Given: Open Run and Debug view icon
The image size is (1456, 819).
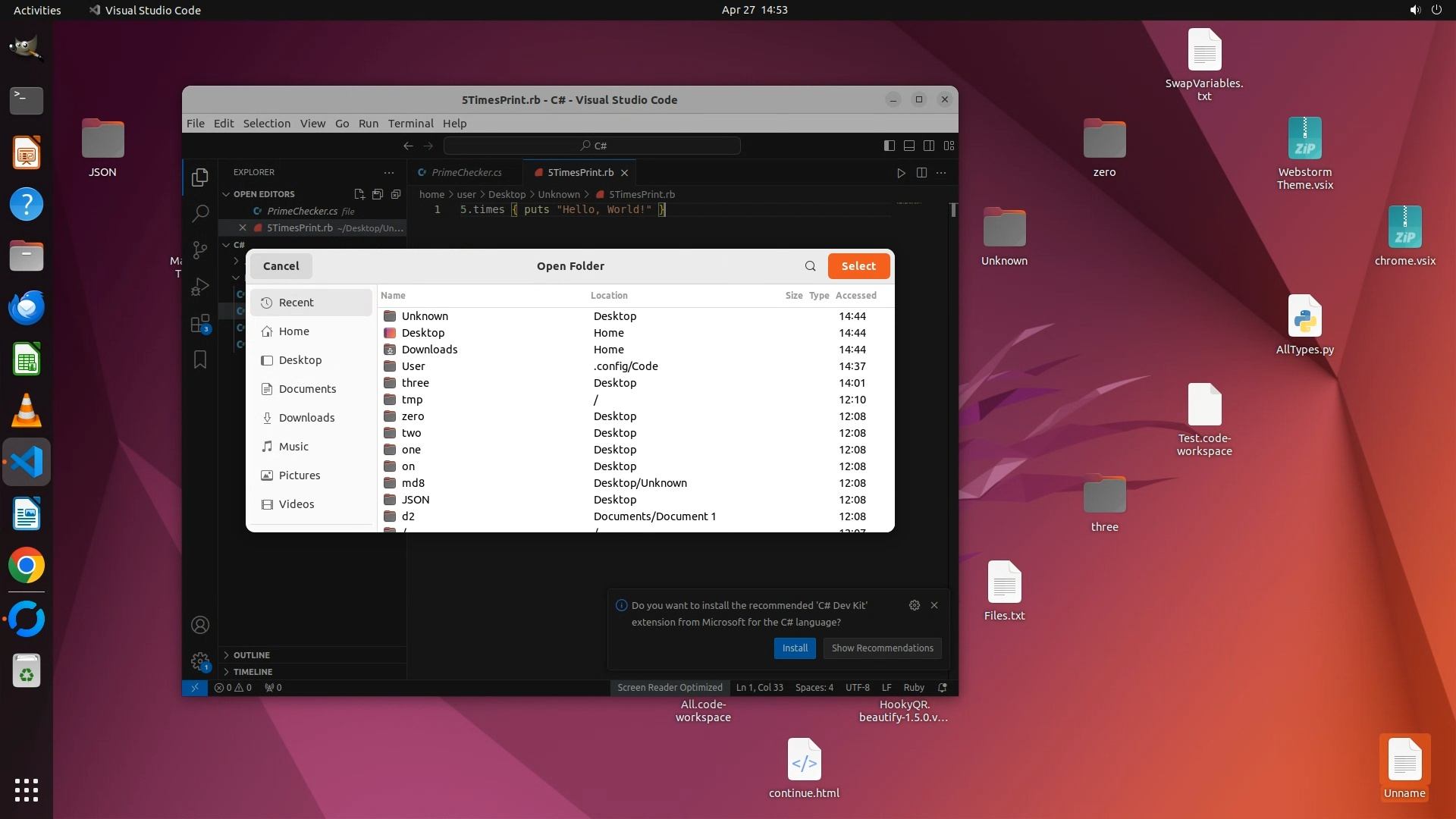Looking at the screenshot, I should pyautogui.click(x=200, y=287).
